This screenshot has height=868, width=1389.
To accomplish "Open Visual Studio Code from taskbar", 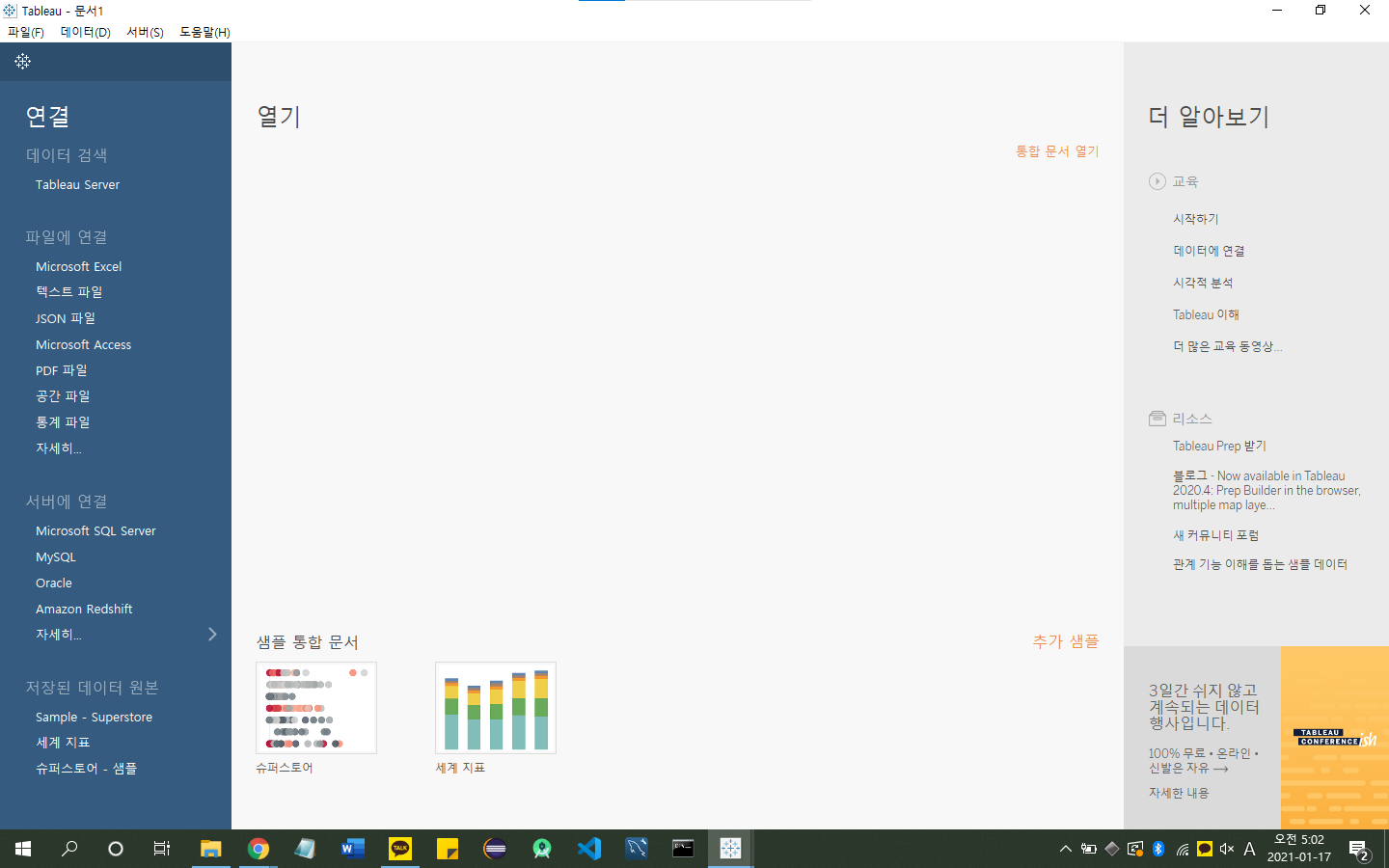I will (589, 849).
